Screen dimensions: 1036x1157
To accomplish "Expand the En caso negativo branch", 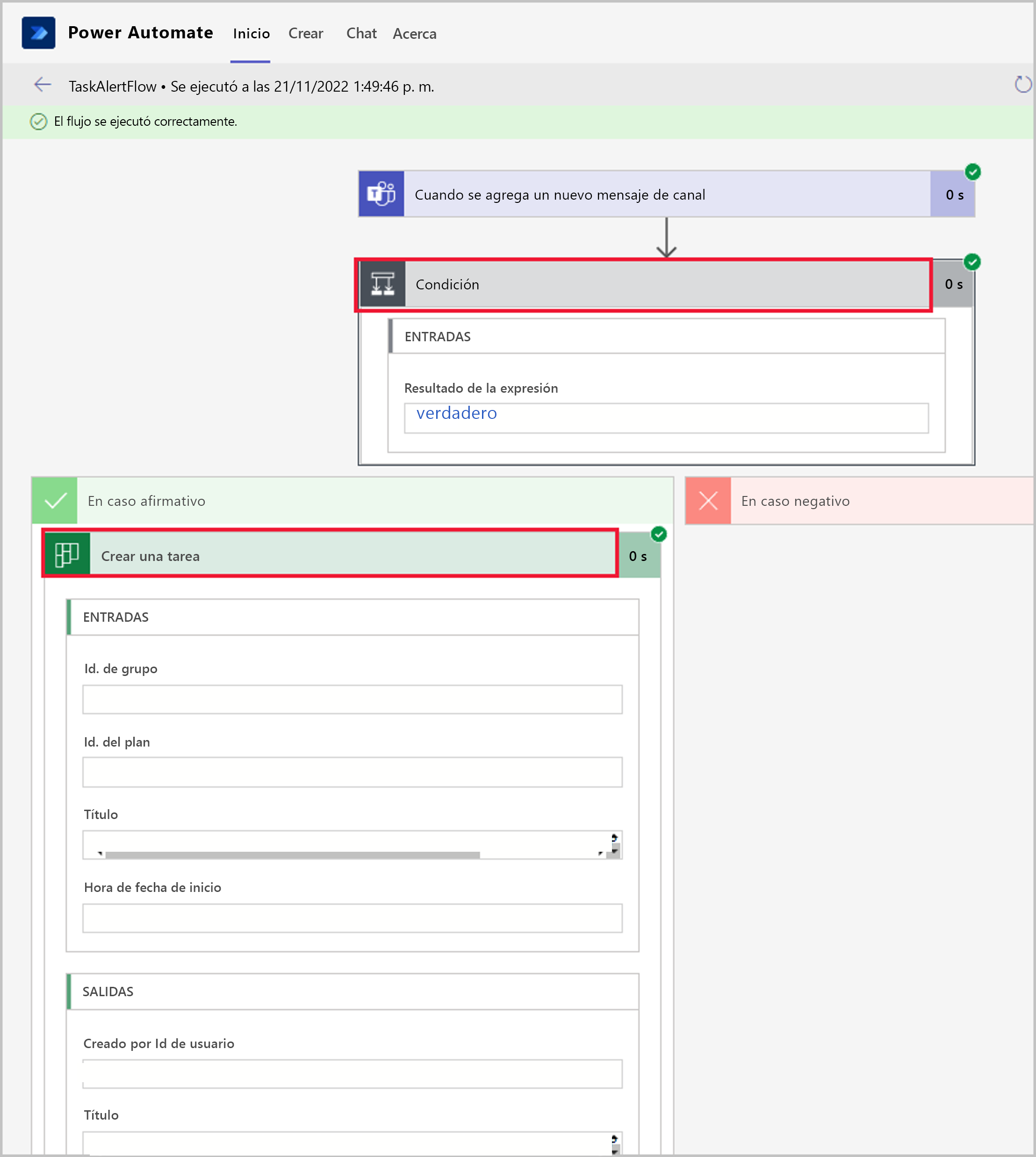I will [x=795, y=501].
